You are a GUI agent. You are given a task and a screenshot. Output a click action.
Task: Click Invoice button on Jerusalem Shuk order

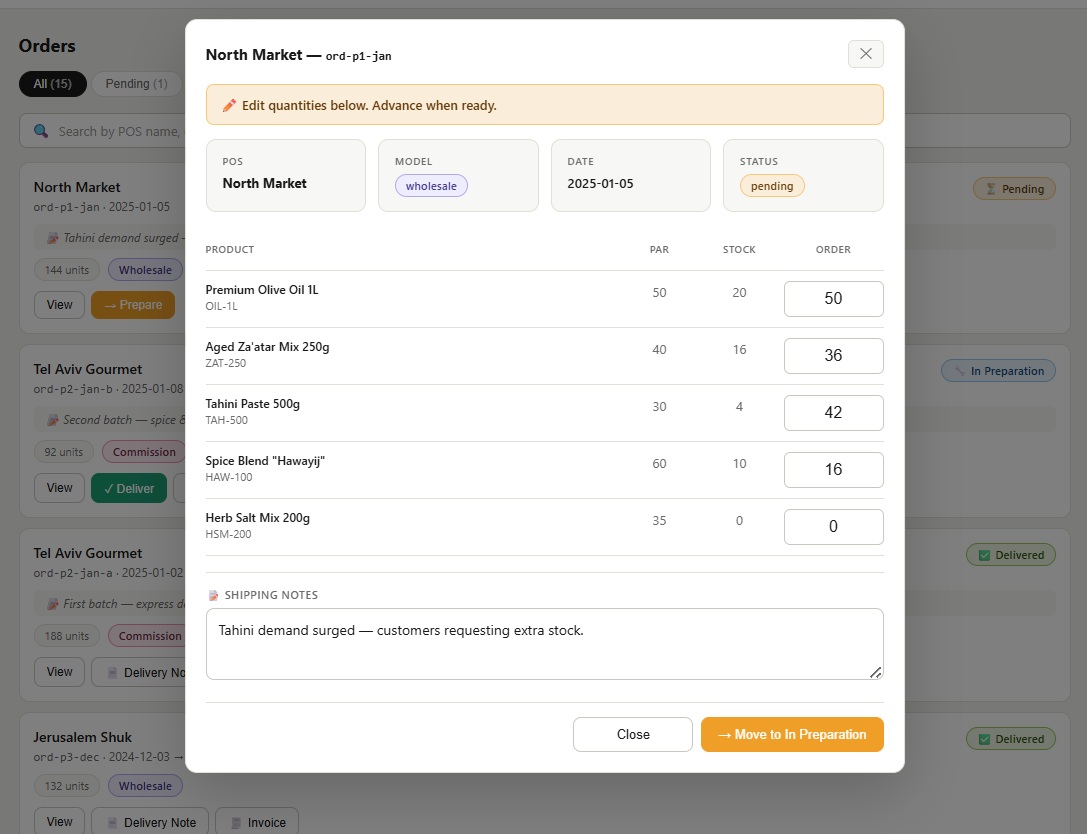pyautogui.click(x=257, y=822)
